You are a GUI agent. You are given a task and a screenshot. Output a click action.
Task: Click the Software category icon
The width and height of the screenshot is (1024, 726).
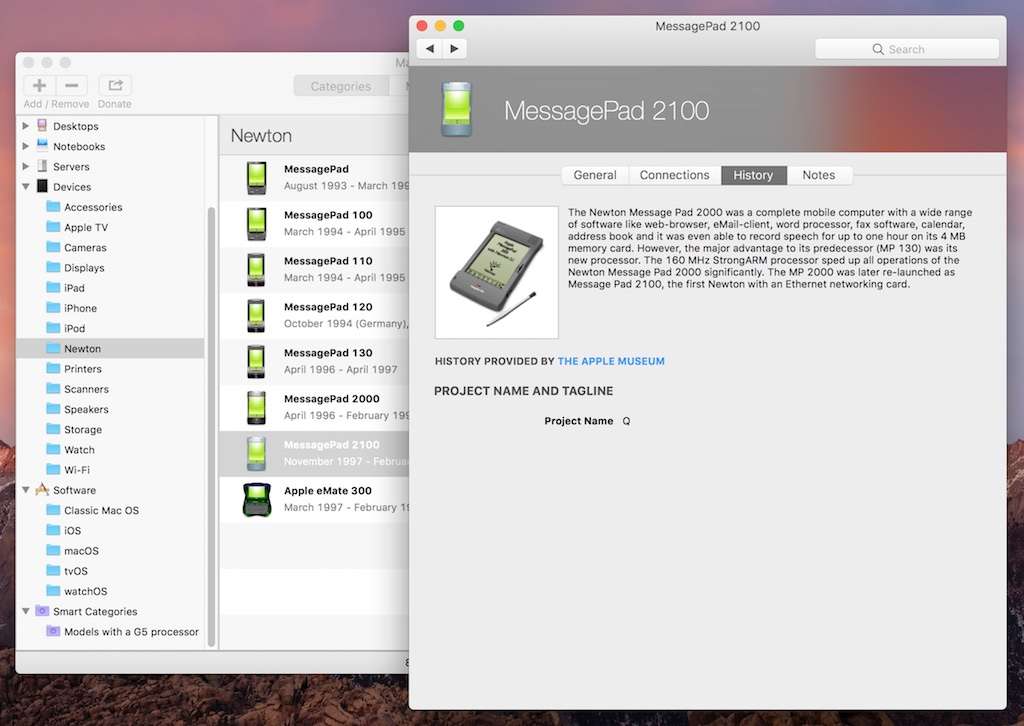(x=42, y=489)
